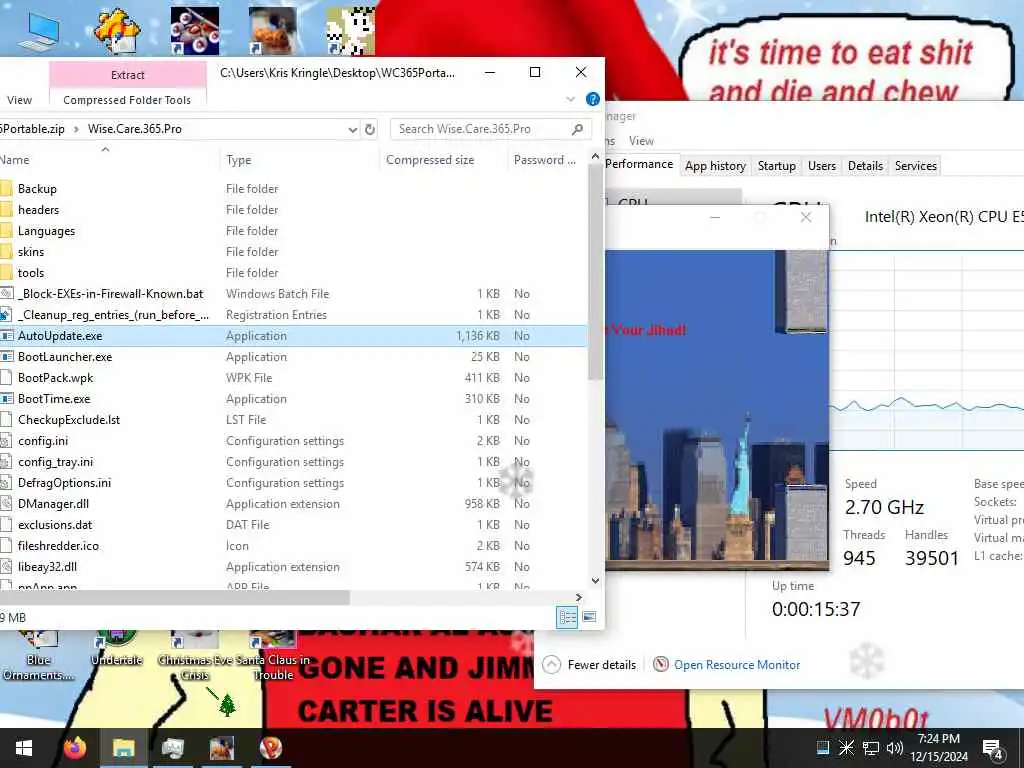Select the CheckupExclude.lst file
This screenshot has height=768, width=1024.
293,419
